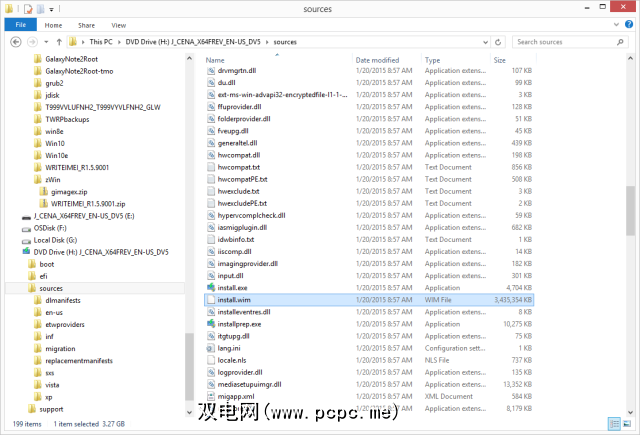640x435 pixels.
Task: Select hypervcomplcheck.dll file name
Action: pyautogui.click(x=251, y=215)
